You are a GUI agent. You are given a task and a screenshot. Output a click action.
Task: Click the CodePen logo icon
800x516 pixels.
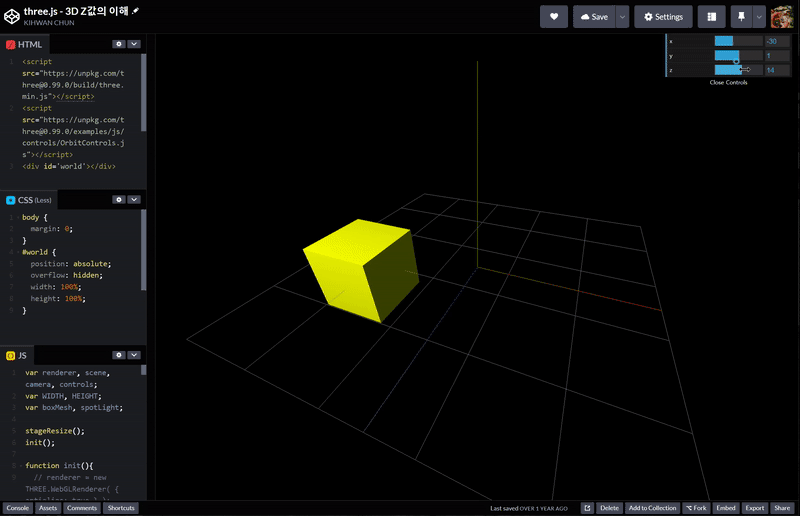coord(11,16)
